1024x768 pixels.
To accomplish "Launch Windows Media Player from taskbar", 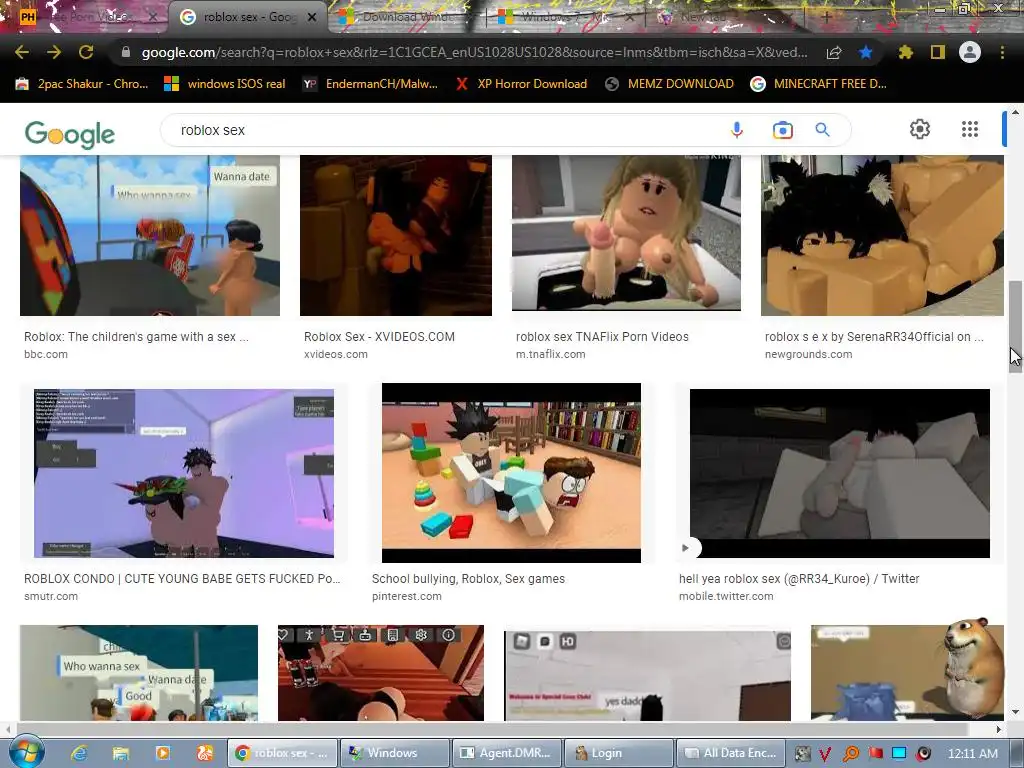I will click(163, 753).
